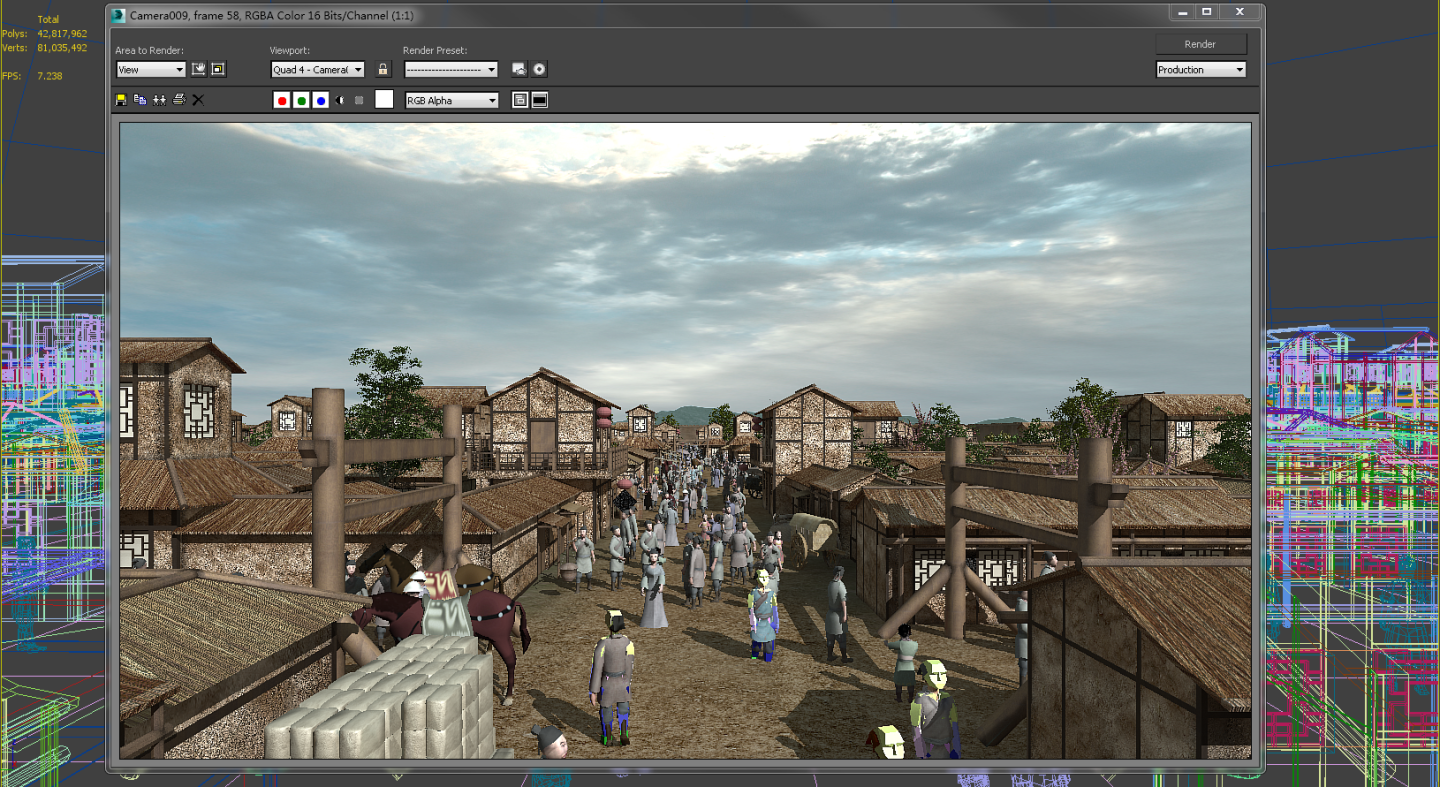Clone the Rendered Frame Window
The width and height of the screenshot is (1440, 787).
tap(159, 100)
